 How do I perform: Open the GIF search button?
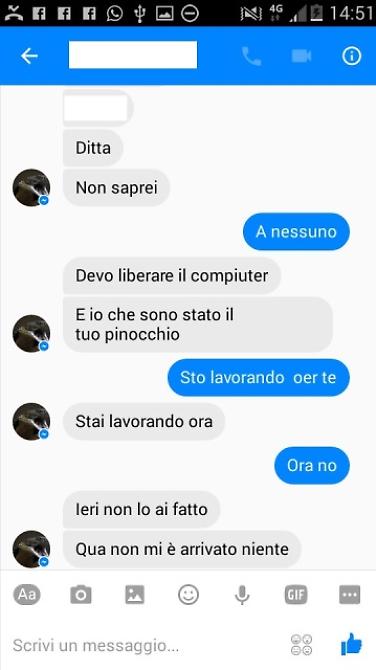296,594
